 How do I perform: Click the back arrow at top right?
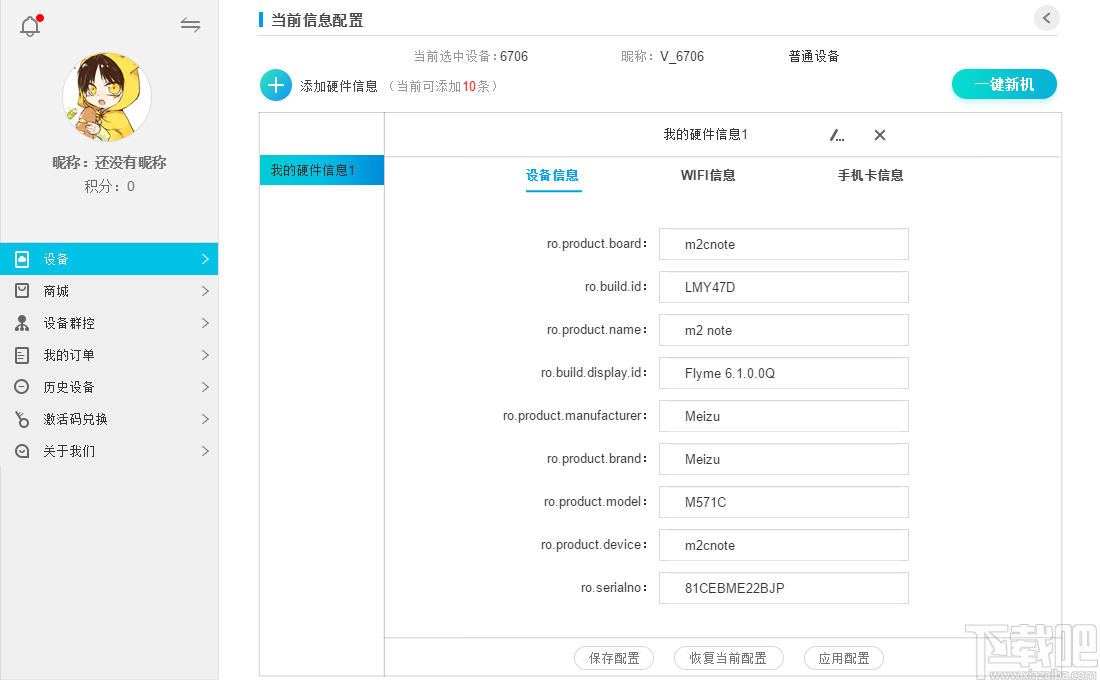pyautogui.click(x=1047, y=18)
